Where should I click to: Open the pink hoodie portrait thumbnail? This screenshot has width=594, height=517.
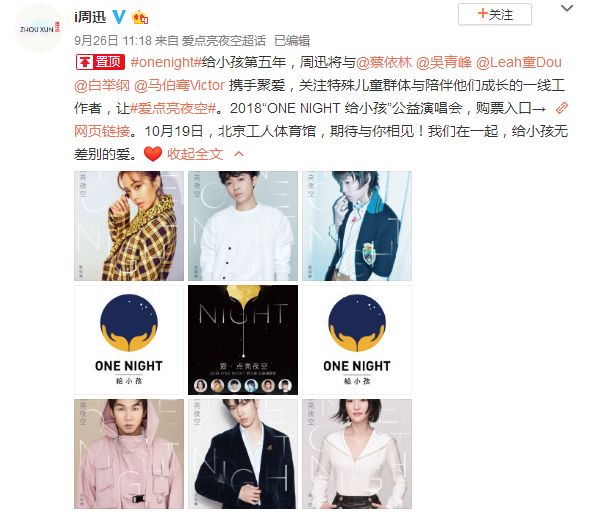[129, 454]
